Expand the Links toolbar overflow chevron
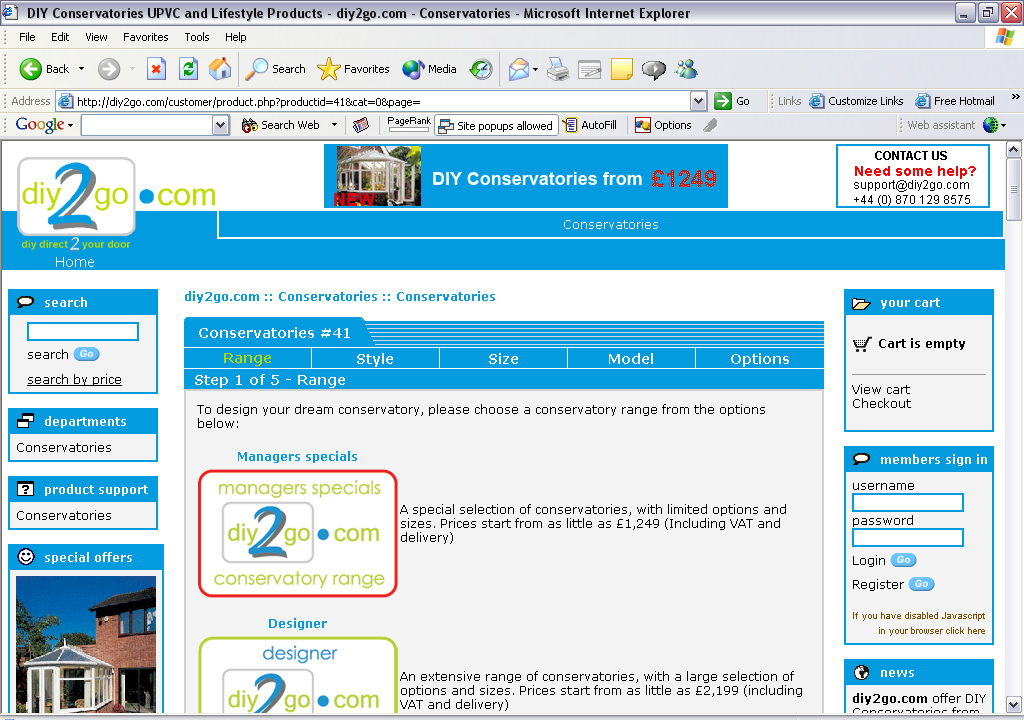This screenshot has width=1024, height=720. [x=1016, y=97]
